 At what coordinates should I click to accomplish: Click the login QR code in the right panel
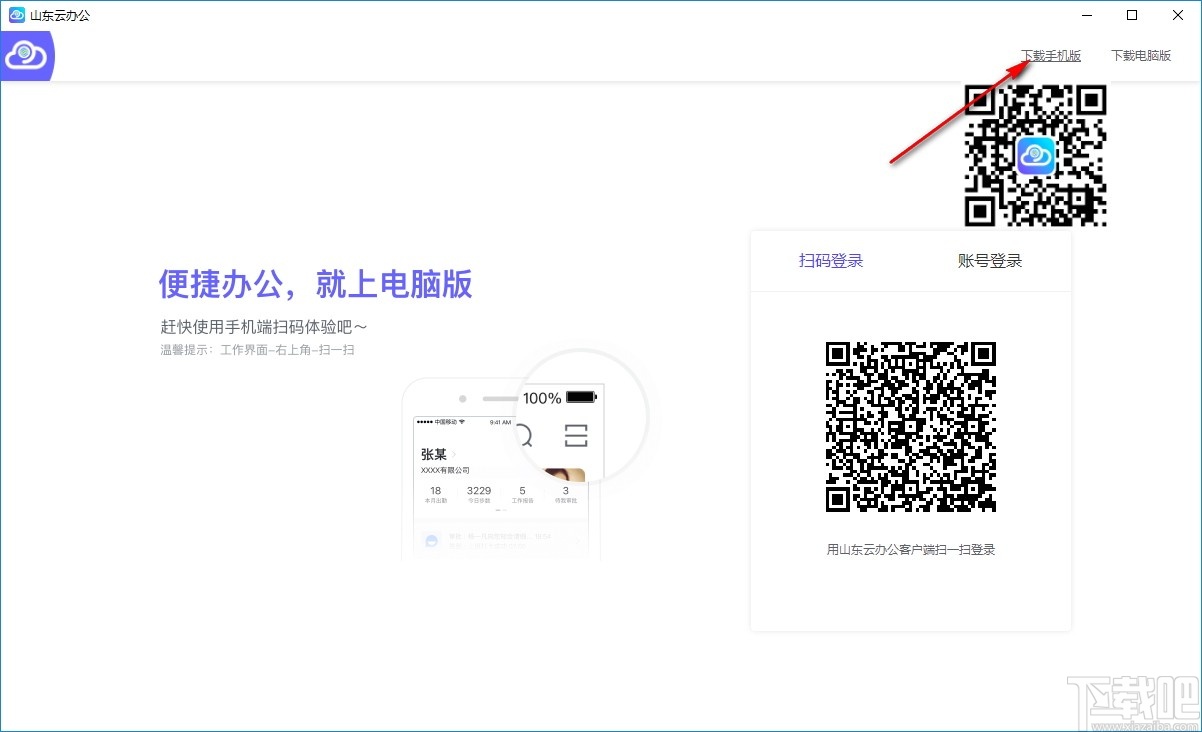click(x=910, y=427)
